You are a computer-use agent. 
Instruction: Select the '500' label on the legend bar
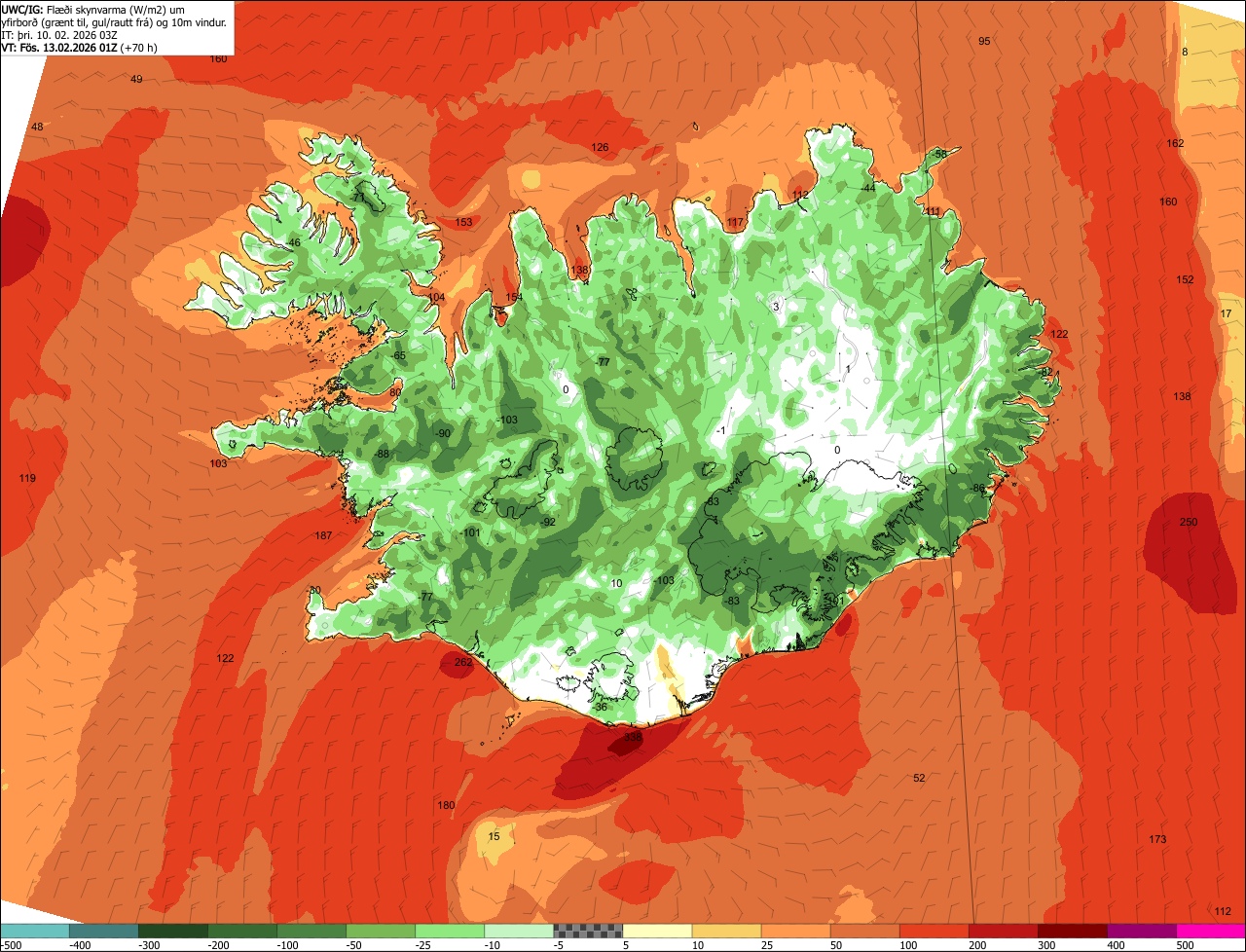tap(1184, 944)
